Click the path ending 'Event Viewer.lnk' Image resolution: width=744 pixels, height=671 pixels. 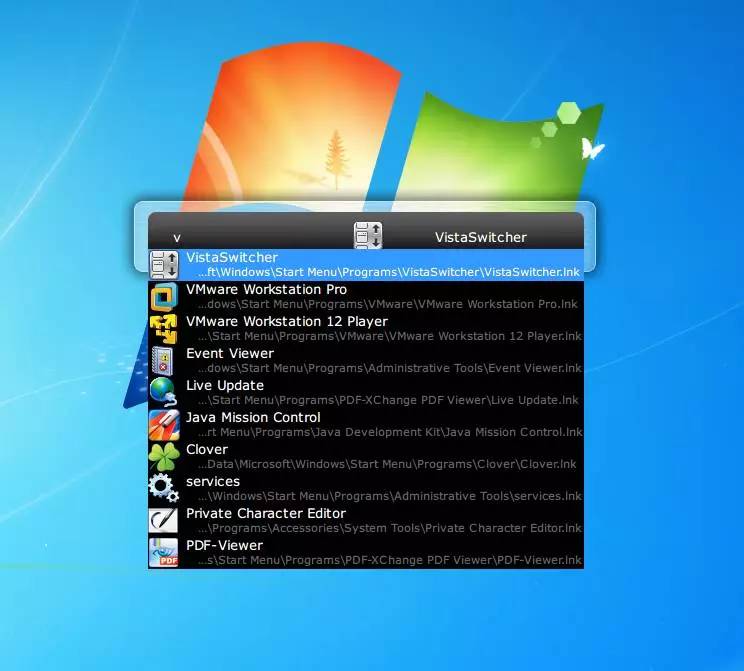click(x=390, y=368)
